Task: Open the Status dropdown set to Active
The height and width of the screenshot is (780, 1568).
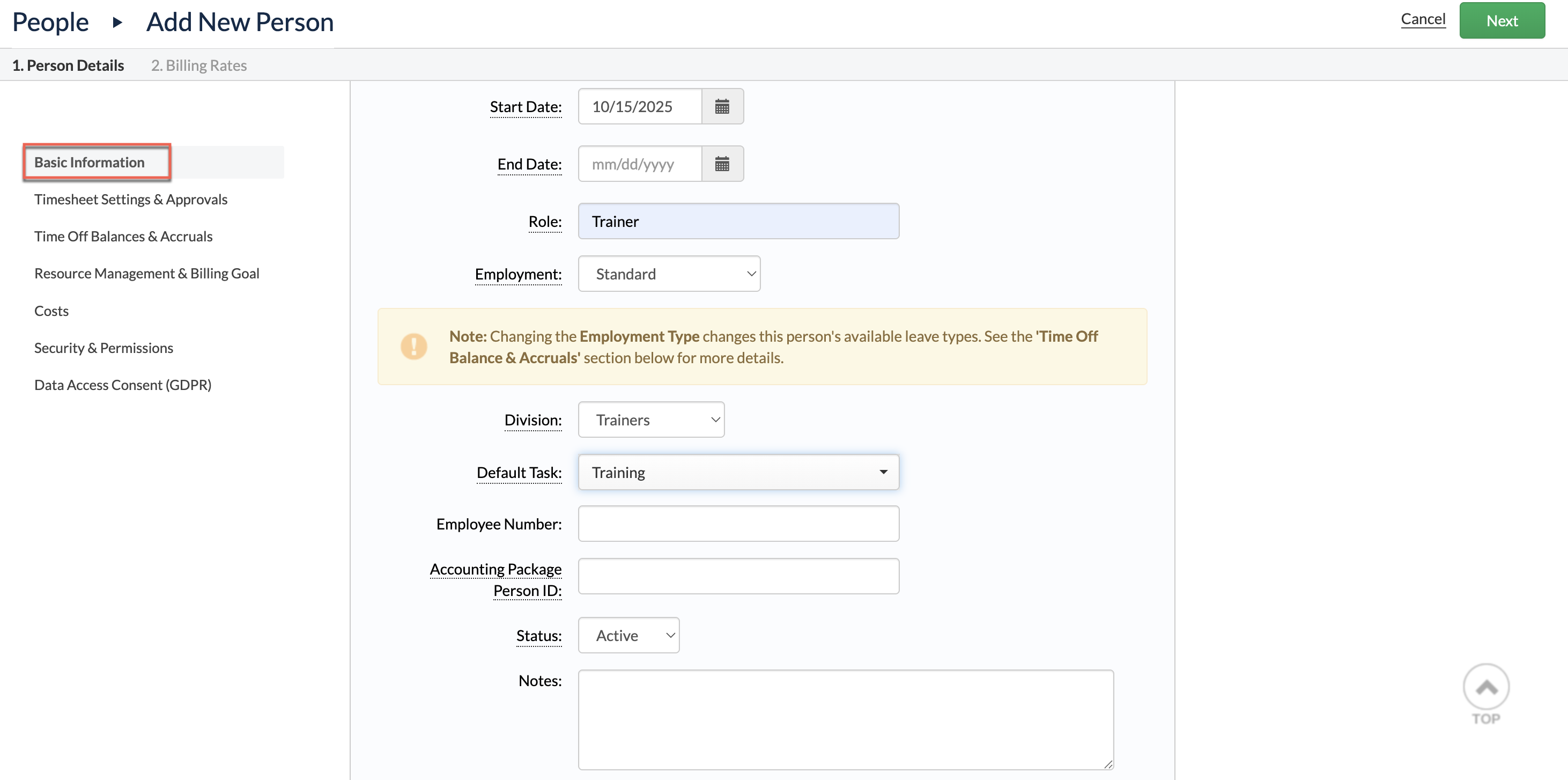Action: [629, 635]
